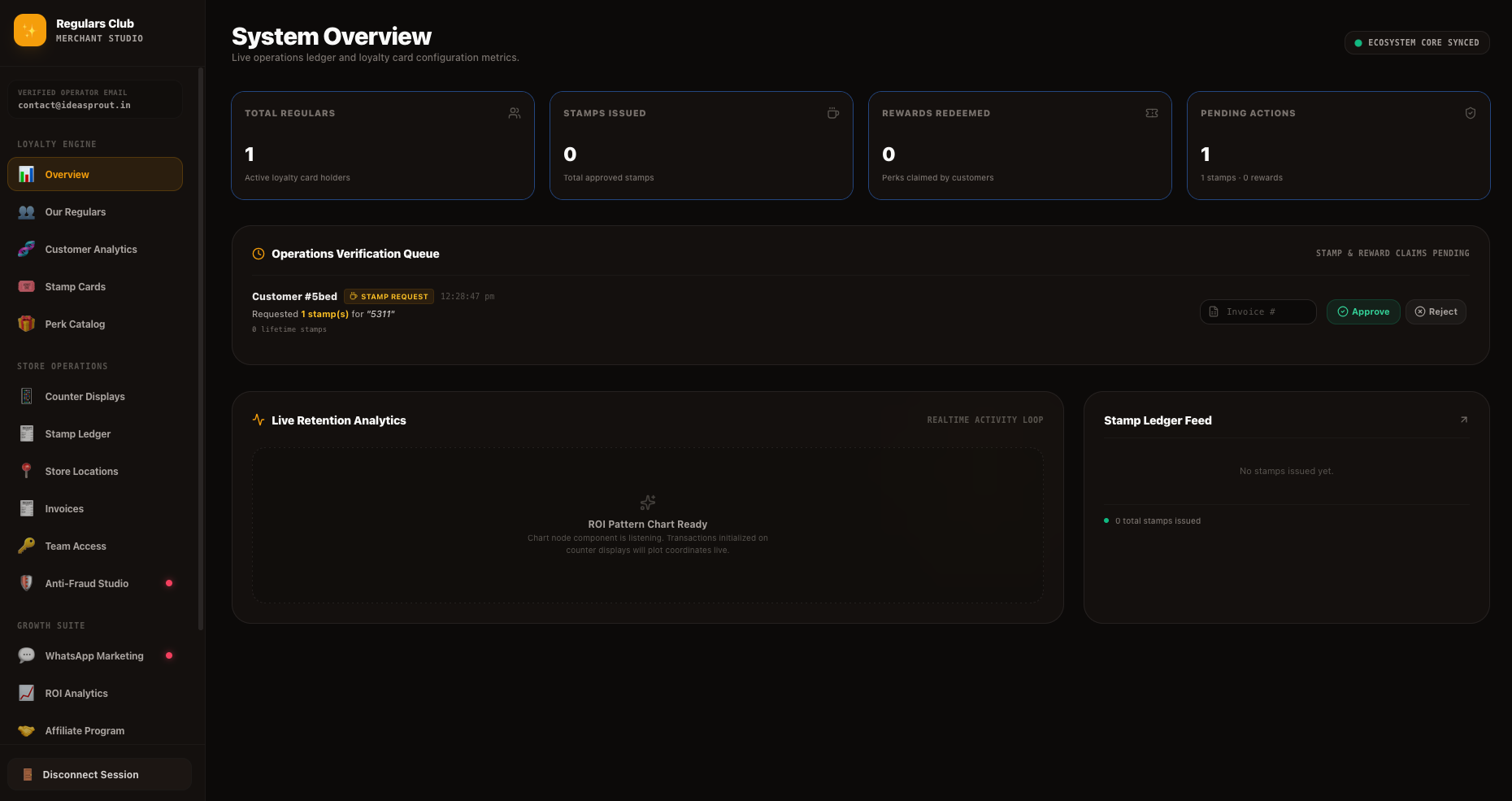Click the red notification dot on Anti-Fraud Studio
1512x801 pixels.
169,583
